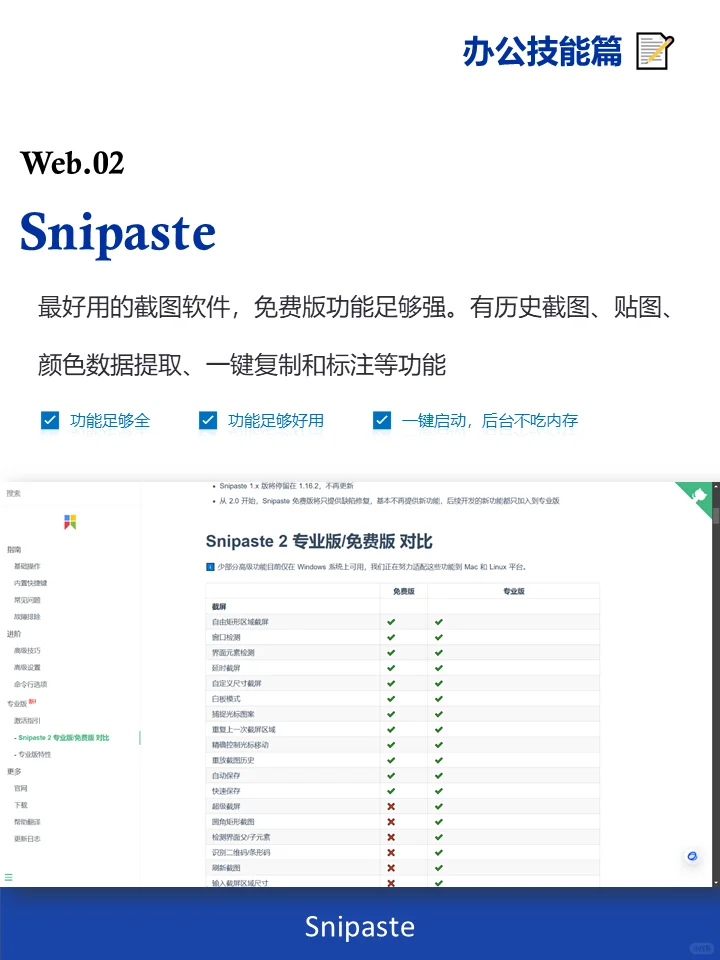Click the 输入截屏区域尺寸 row label
Screen dimensions: 720x960
(241, 883)
